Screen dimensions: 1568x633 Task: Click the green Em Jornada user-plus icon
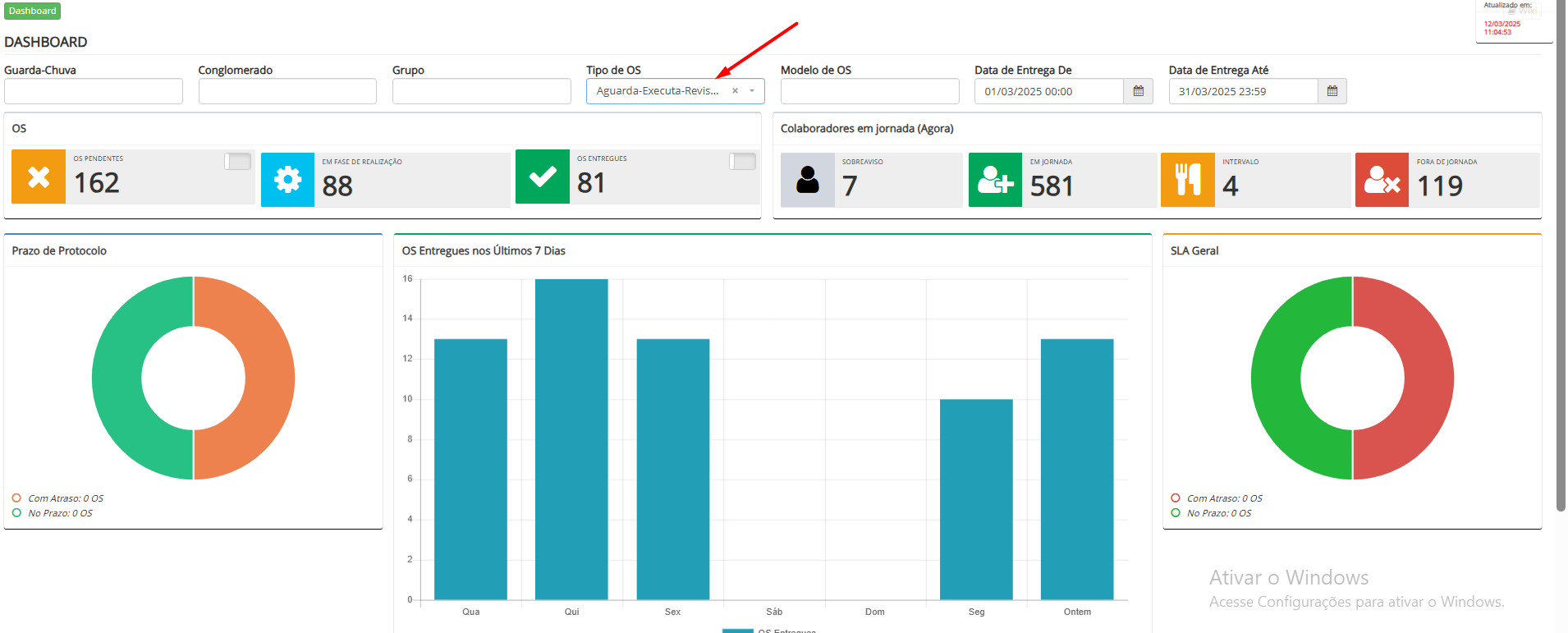click(995, 180)
